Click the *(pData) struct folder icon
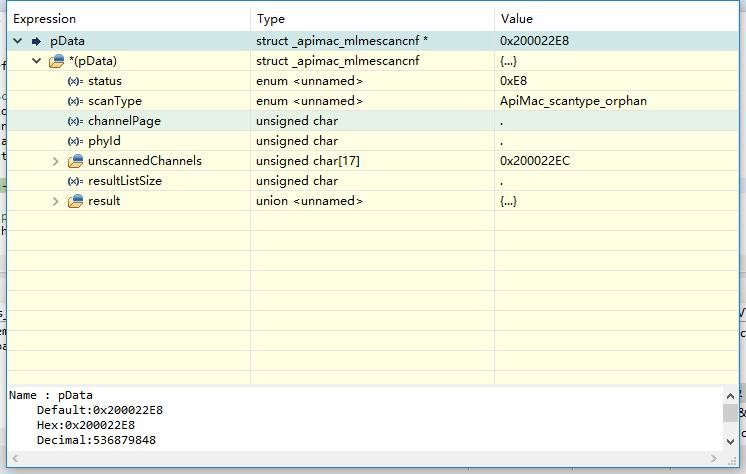The width and height of the screenshot is (746, 474). pyautogui.click(x=57, y=61)
